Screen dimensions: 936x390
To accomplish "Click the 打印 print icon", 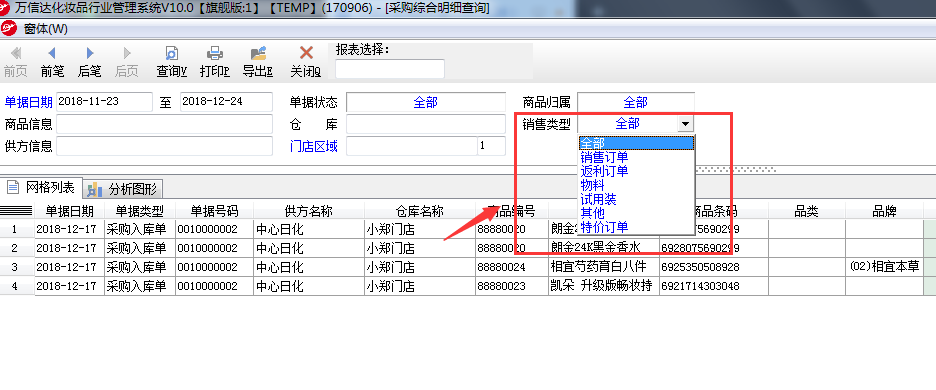I will [x=215, y=54].
